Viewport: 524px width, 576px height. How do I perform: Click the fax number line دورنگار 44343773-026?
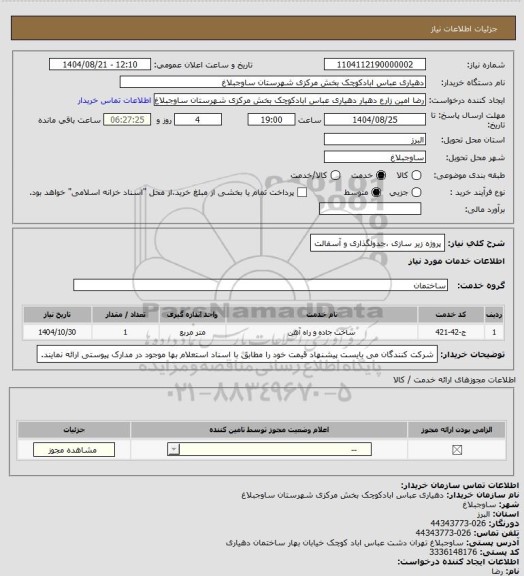474,523
